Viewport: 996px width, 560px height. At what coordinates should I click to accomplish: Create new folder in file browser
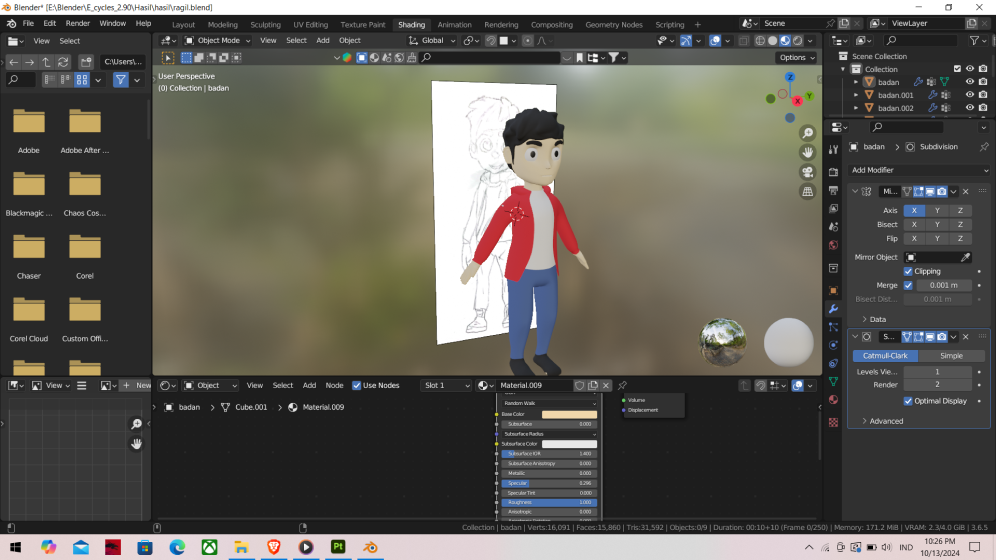click(x=86, y=62)
